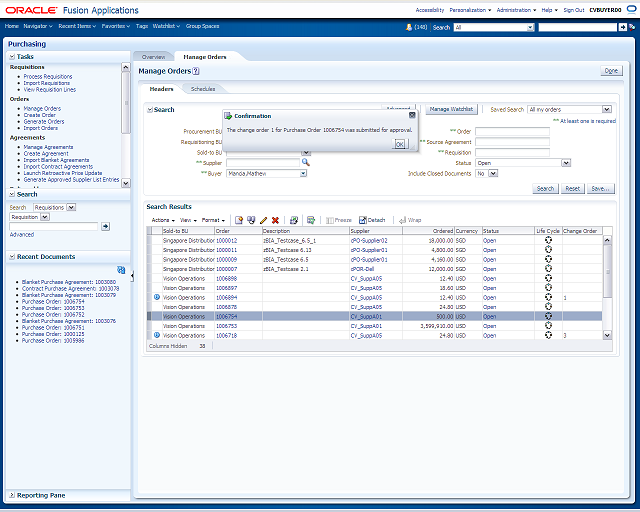Screen dimensions: 640x512
Task: Click Tasks panel scroll up arrow
Action: coord(126,67)
